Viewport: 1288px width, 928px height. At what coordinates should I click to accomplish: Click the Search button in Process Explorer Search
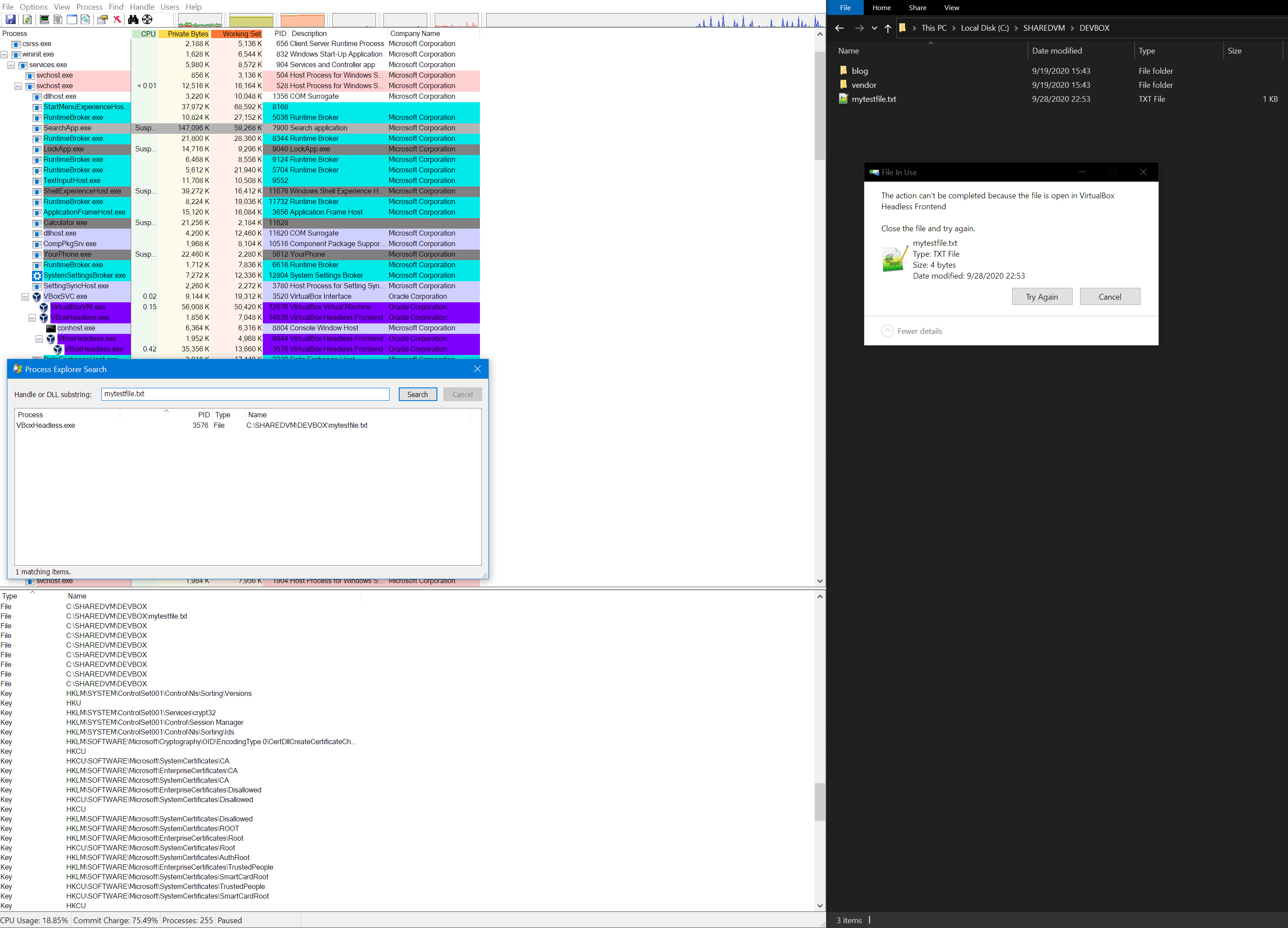coord(417,394)
